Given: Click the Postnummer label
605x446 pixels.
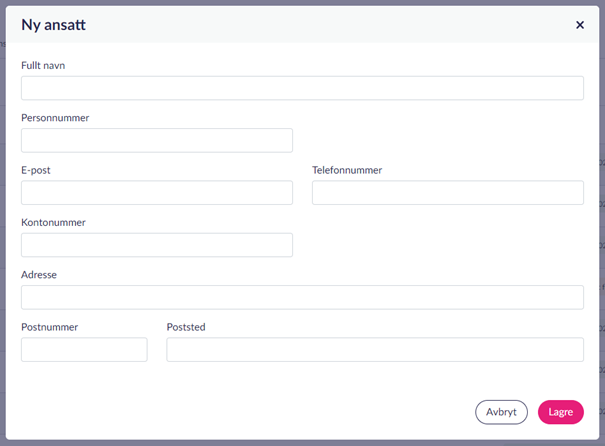Looking at the screenshot, I should (x=49, y=327).
